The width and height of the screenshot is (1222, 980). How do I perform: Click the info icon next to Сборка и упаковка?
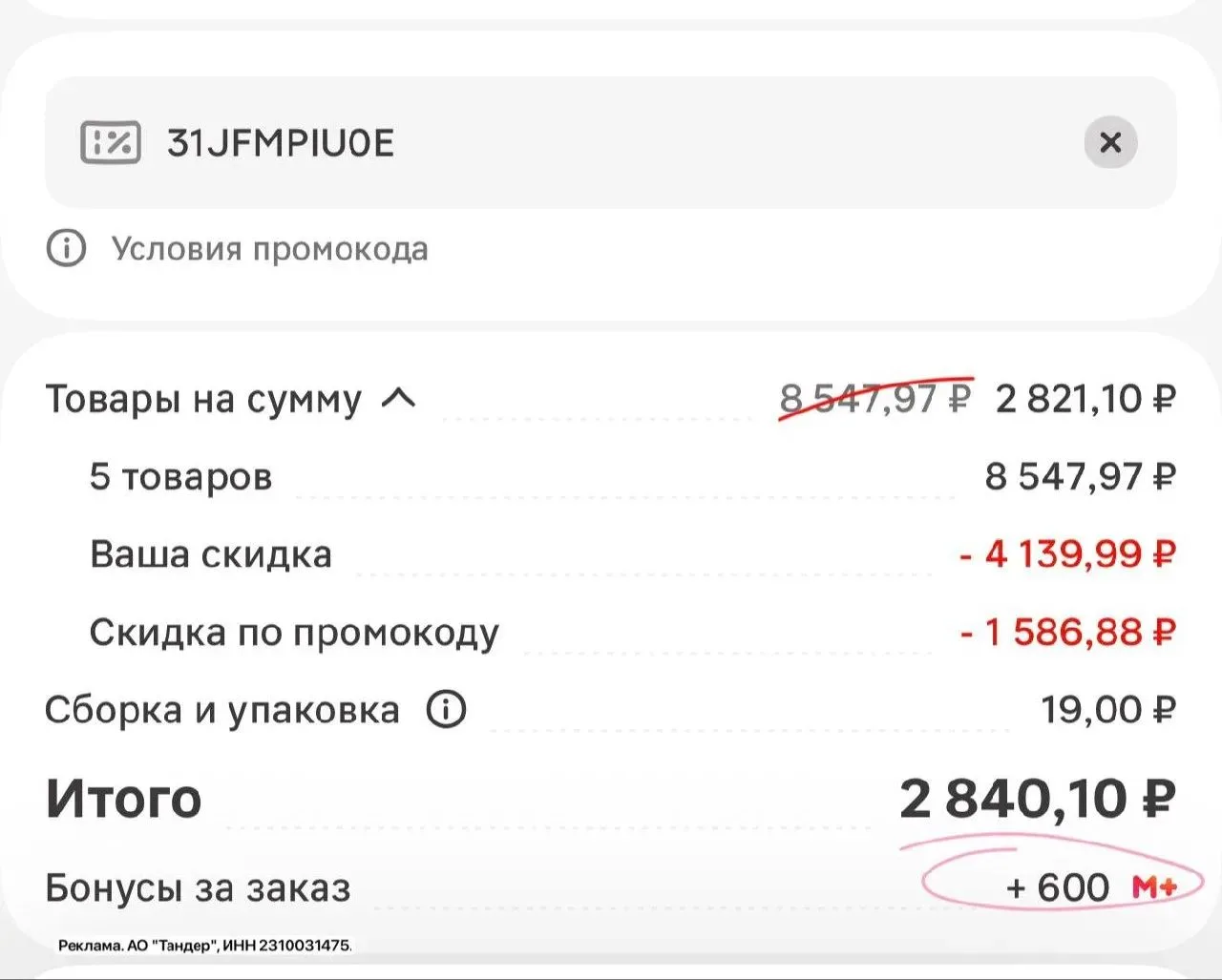tap(446, 710)
